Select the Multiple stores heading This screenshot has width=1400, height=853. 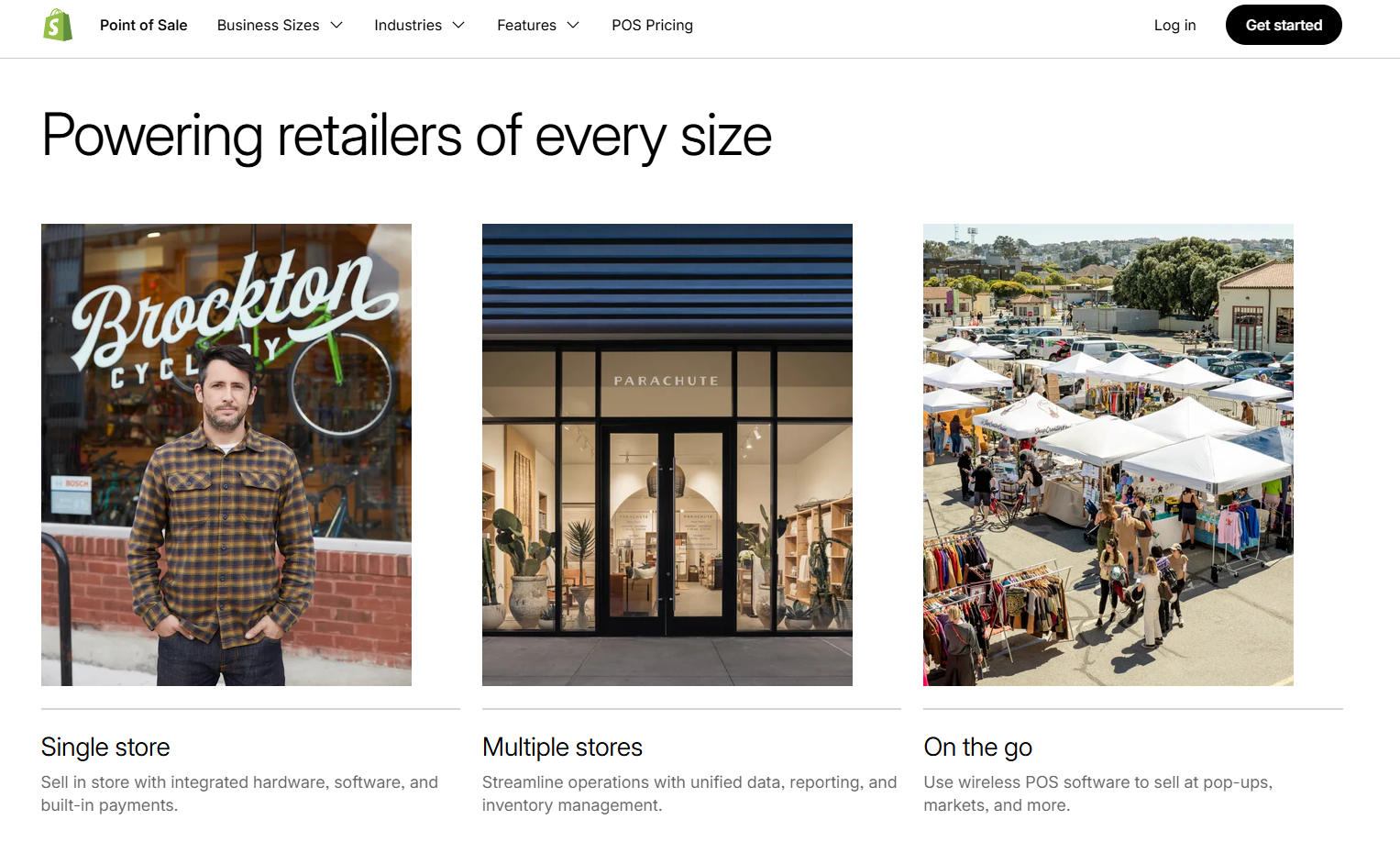(562, 748)
